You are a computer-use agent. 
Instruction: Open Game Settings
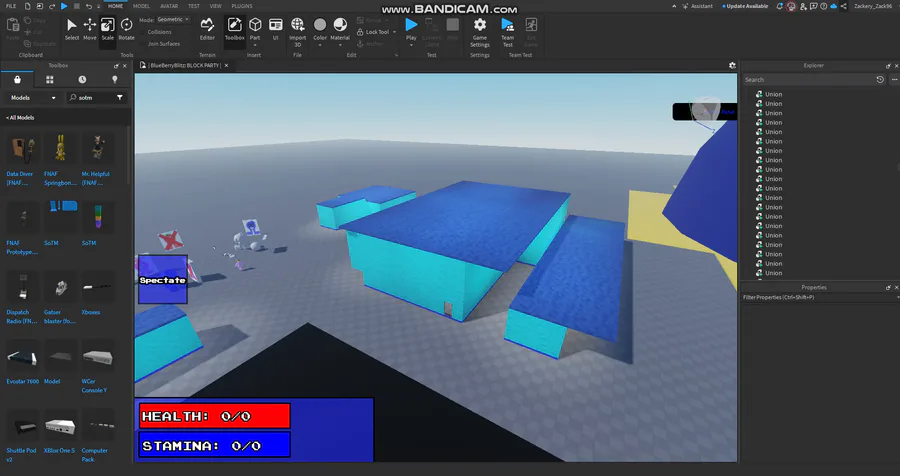(480, 32)
